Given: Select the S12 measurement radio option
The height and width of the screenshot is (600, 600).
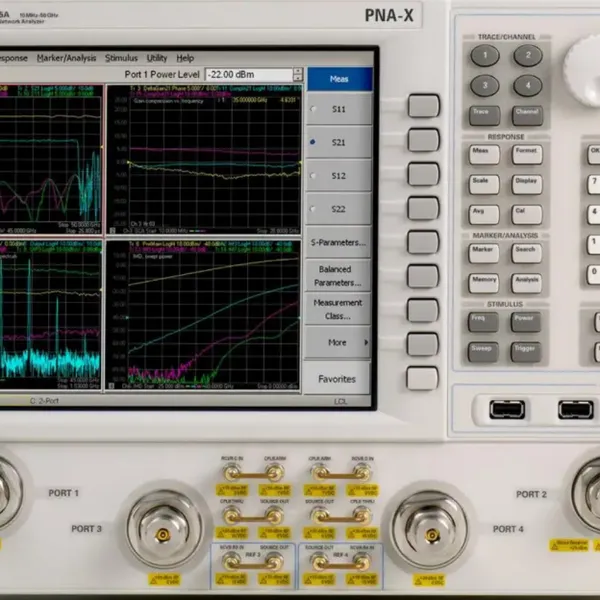Looking at the screenshot, I should tap(339, 176).
